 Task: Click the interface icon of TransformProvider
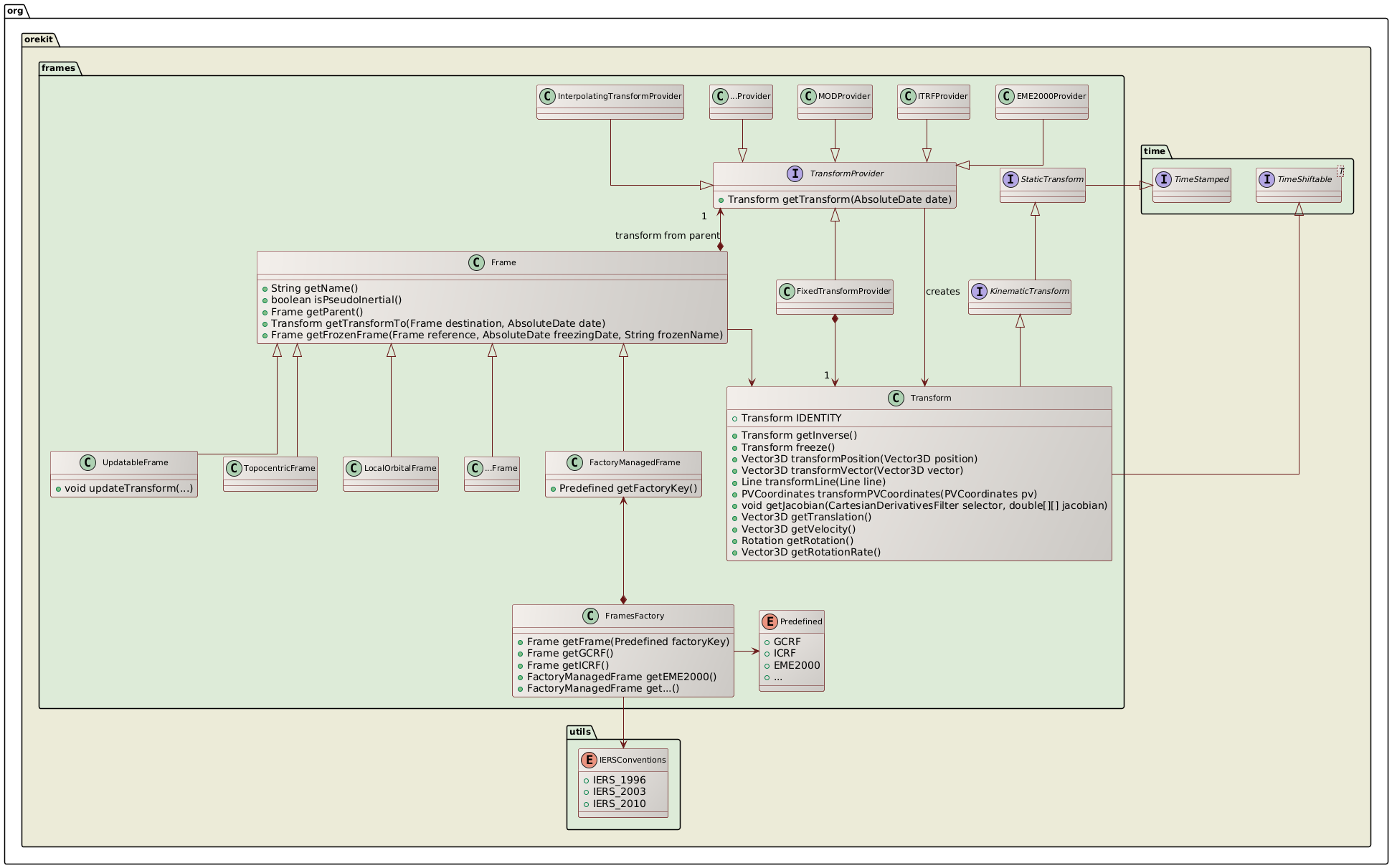795,173
